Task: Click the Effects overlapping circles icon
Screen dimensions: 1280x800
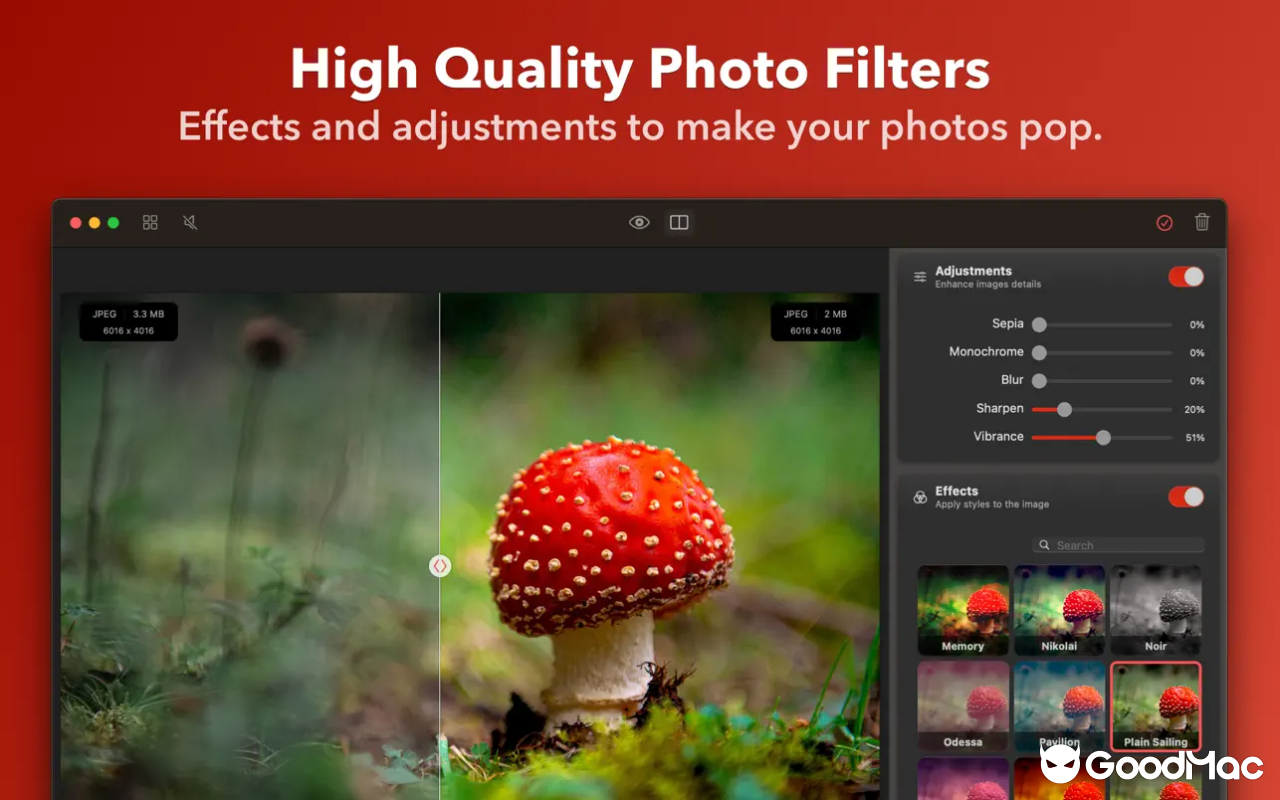Action: coord(920,497)
